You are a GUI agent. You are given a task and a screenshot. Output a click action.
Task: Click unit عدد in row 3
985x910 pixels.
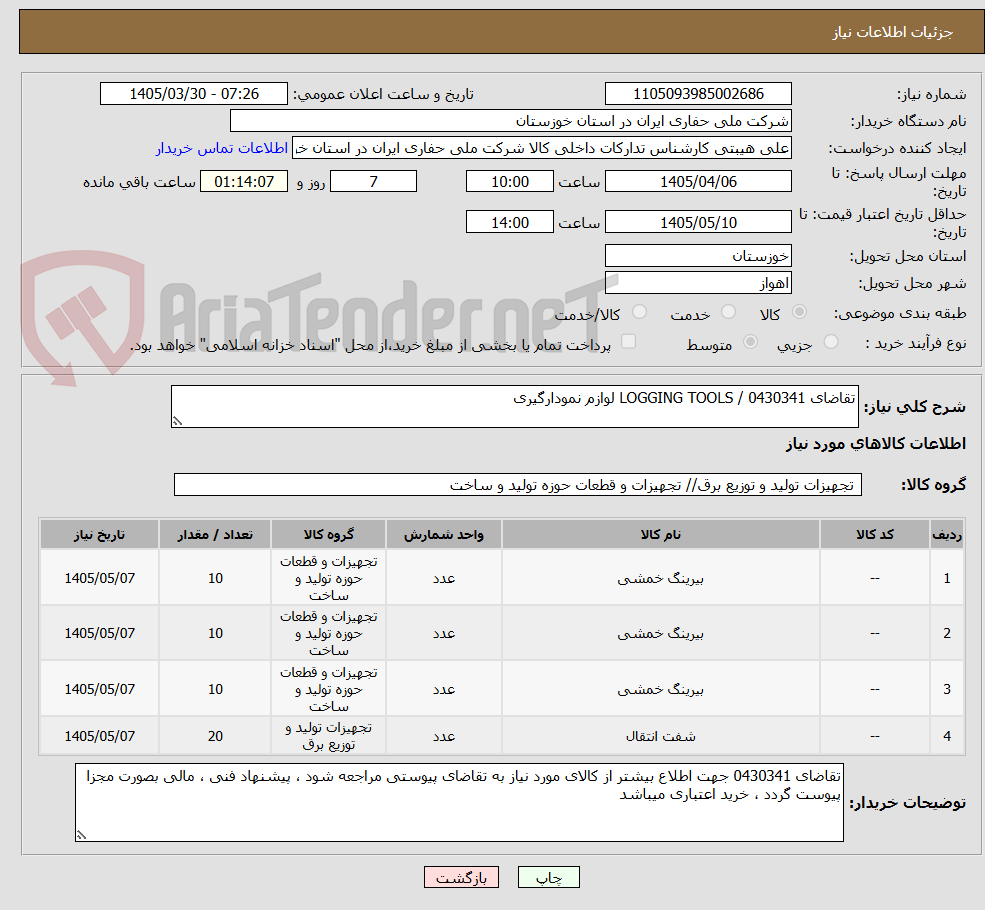[444, 690]
